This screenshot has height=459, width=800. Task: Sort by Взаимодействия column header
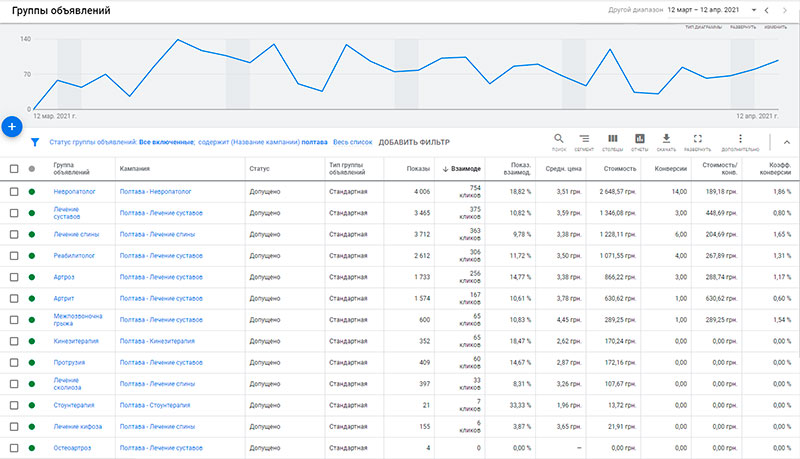(461, 169)
